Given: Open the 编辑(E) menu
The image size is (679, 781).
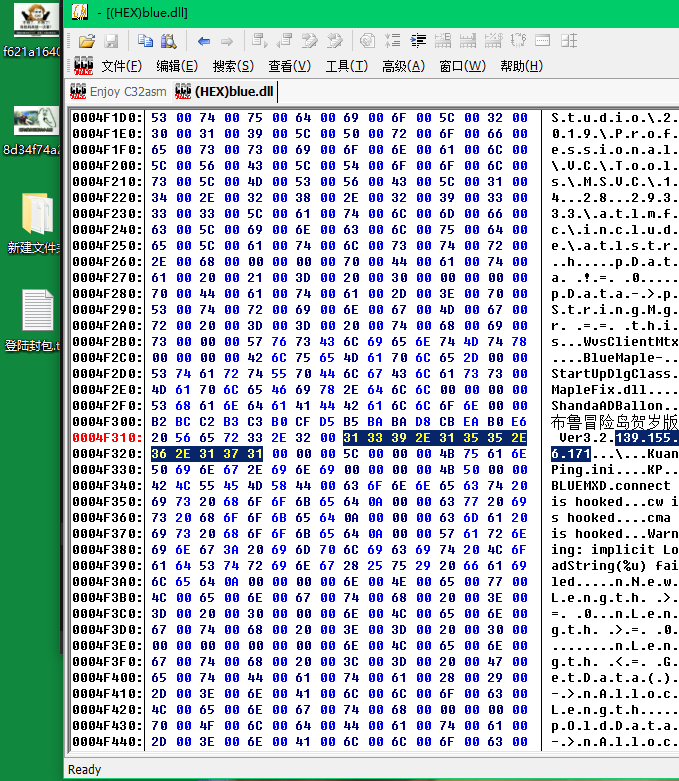Looking at the screenshot, I should pos(176,66).
